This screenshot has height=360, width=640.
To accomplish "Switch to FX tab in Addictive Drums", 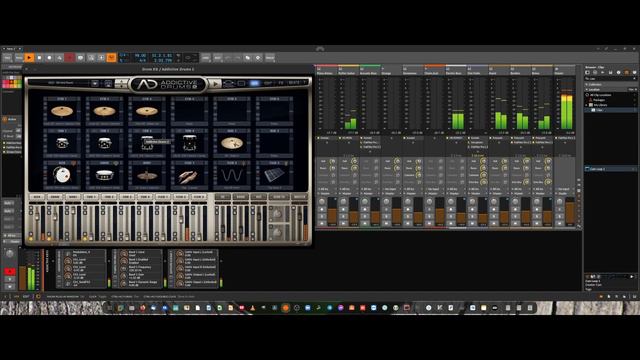I will pos(281,83).
